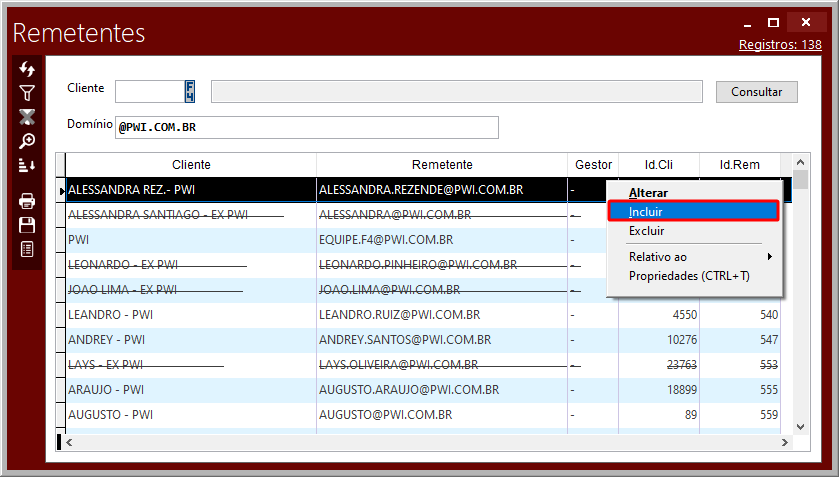Click the Registros: 138 link
Screen dimensions: 839x477
780,44
